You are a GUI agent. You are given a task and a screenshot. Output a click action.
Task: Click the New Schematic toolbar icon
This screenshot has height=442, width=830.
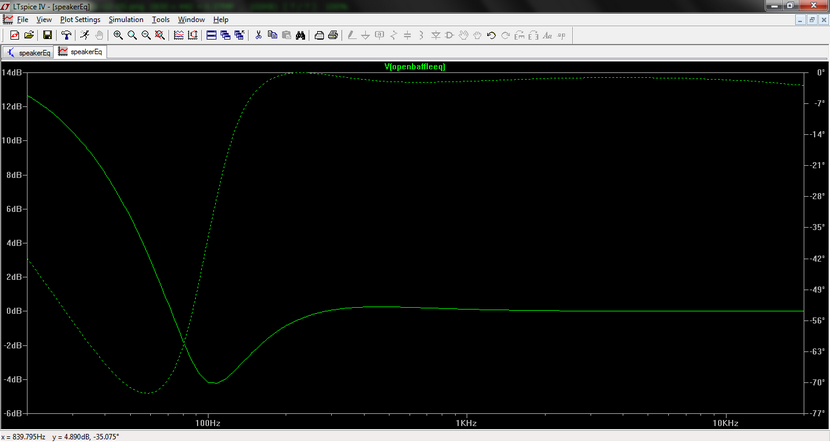(x=14, y=35)
